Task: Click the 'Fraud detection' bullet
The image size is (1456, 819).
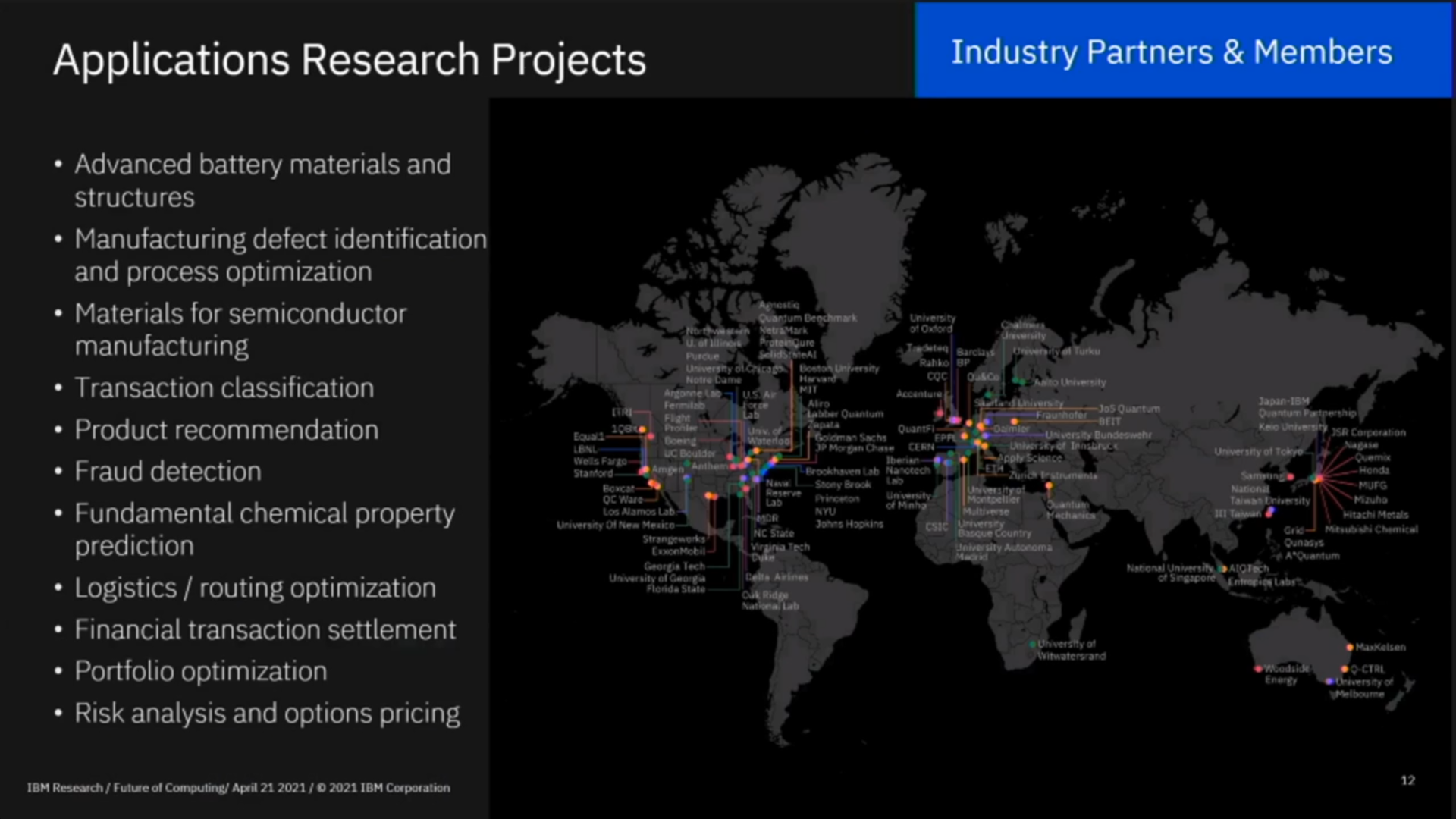Action: [168, 471]
